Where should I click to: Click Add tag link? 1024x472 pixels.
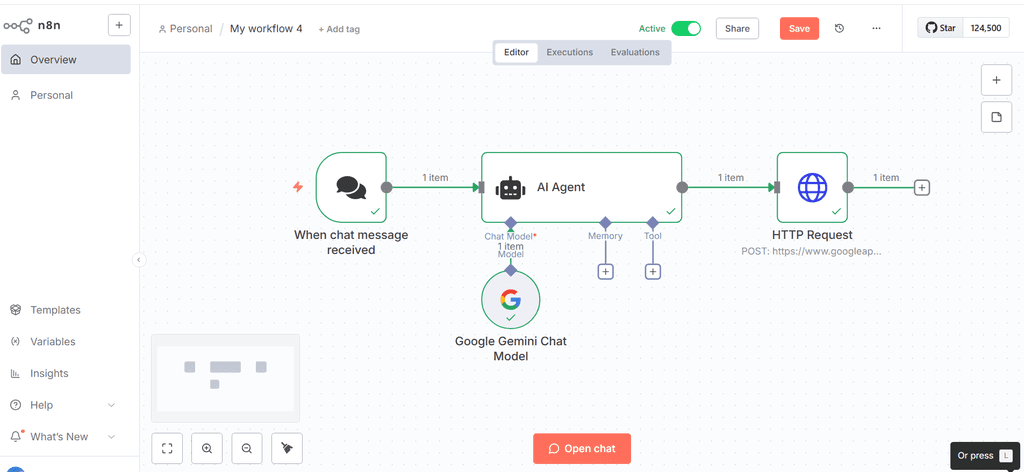tap(339, 29)
